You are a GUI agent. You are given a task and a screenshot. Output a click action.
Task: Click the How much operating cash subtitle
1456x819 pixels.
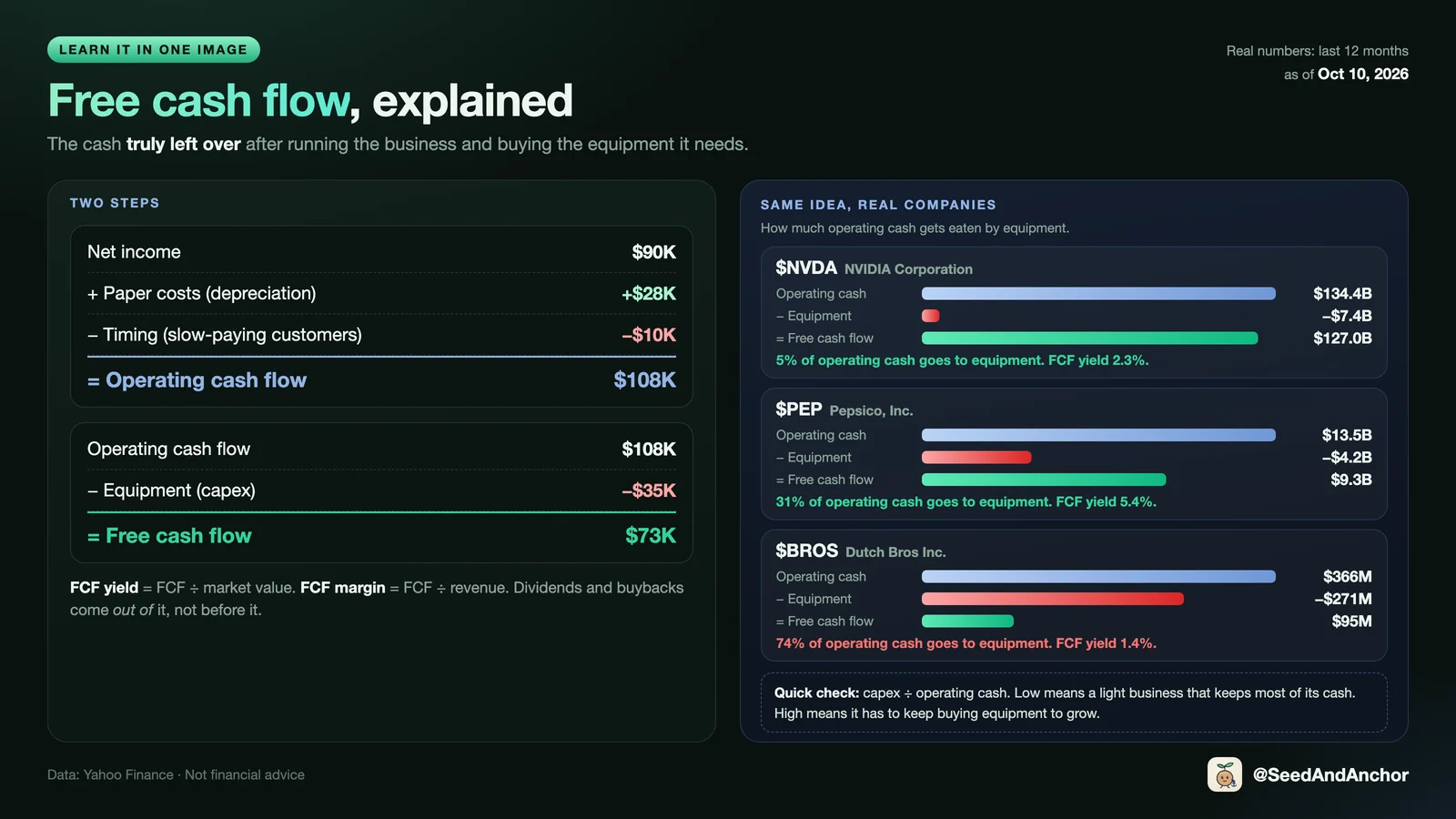coord(915,228)
